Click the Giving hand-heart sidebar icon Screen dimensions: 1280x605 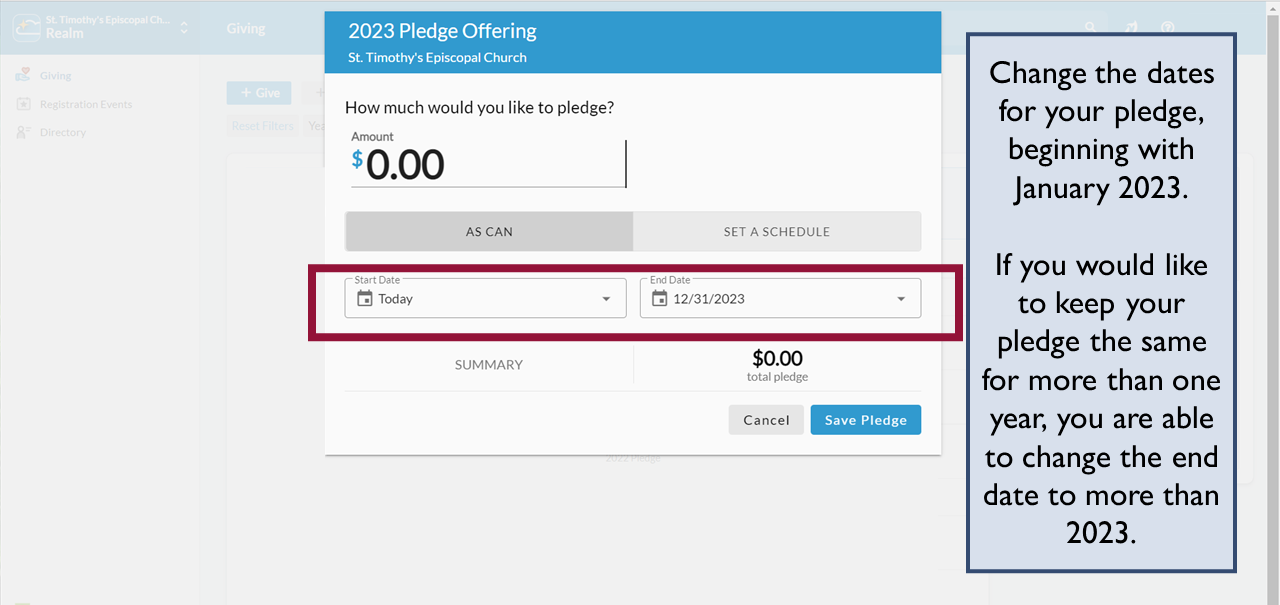(x=23, y=76)
